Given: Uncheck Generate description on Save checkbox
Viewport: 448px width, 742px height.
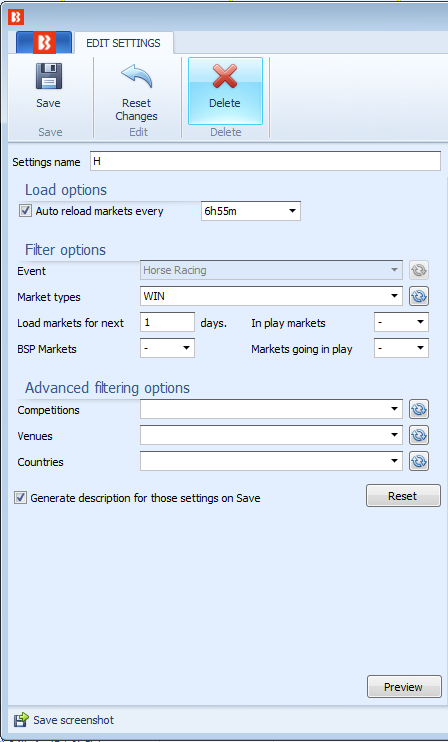Looking at the screenshot, I should (x=20, y=498).
